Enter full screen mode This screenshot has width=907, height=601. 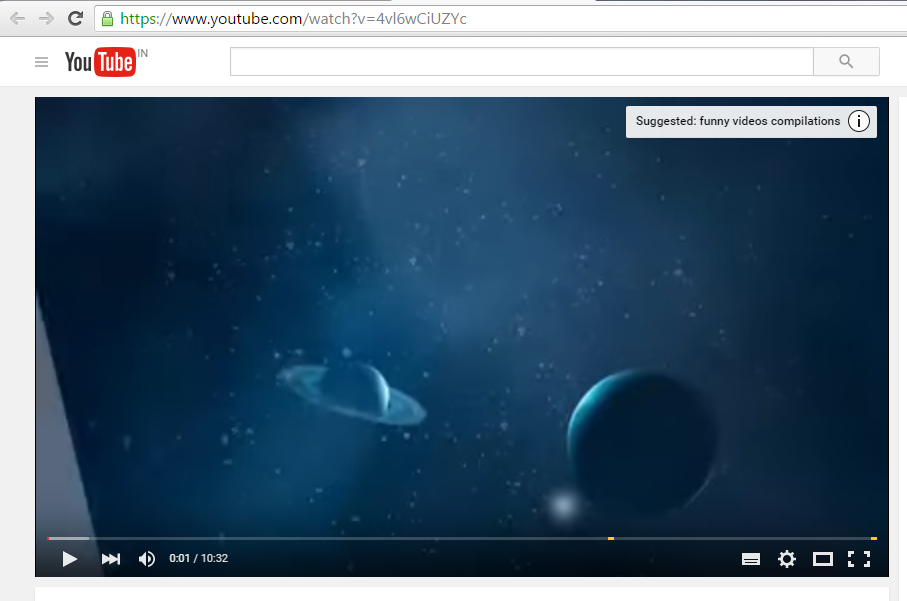coord(859,559)
